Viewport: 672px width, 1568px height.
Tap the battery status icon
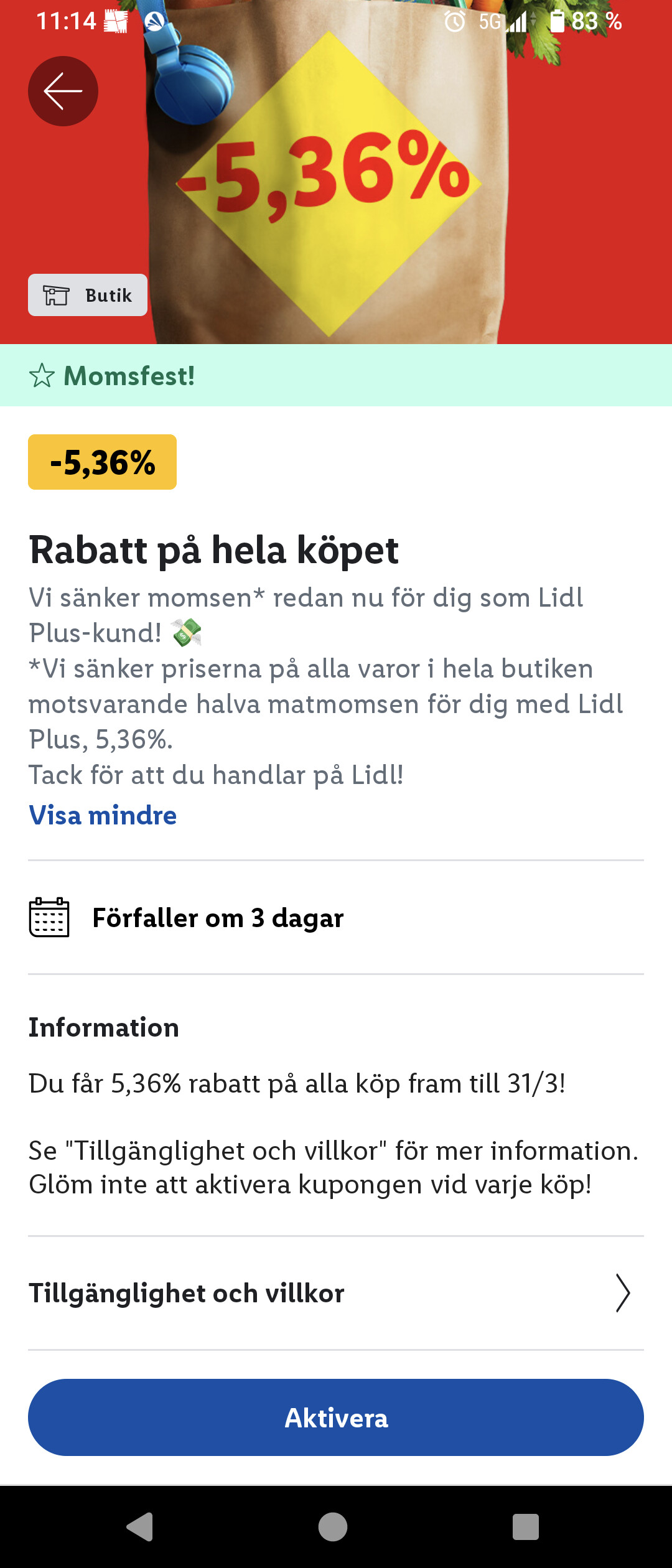pyautogui.click(x=557, y=21)
